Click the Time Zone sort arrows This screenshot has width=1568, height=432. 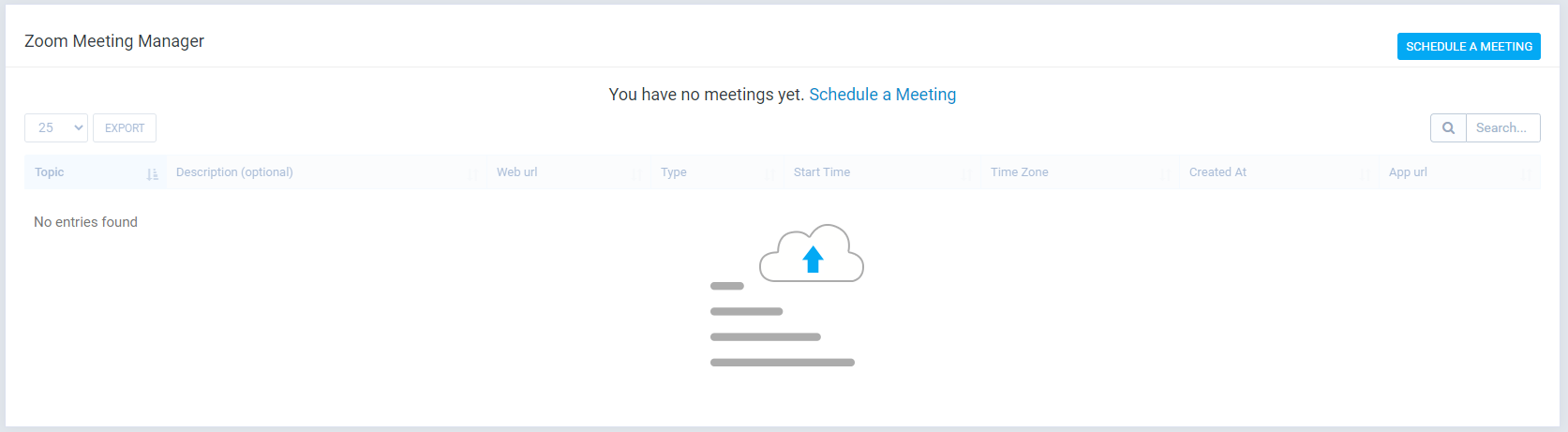(1166, 174)
